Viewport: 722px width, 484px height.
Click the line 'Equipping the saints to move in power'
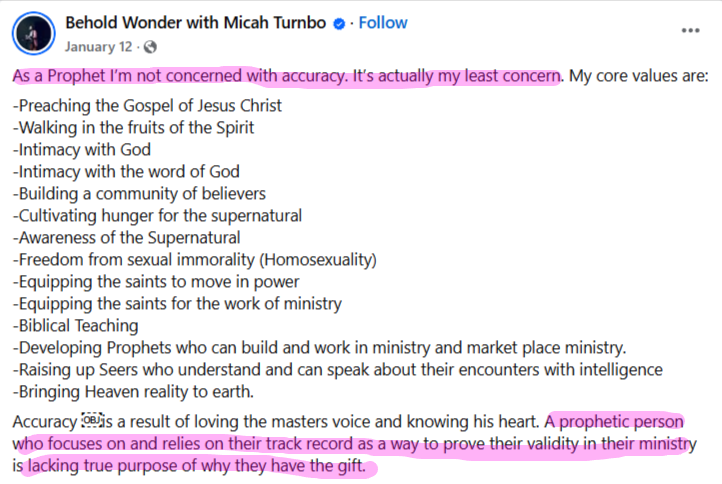(x=156, y=282)
